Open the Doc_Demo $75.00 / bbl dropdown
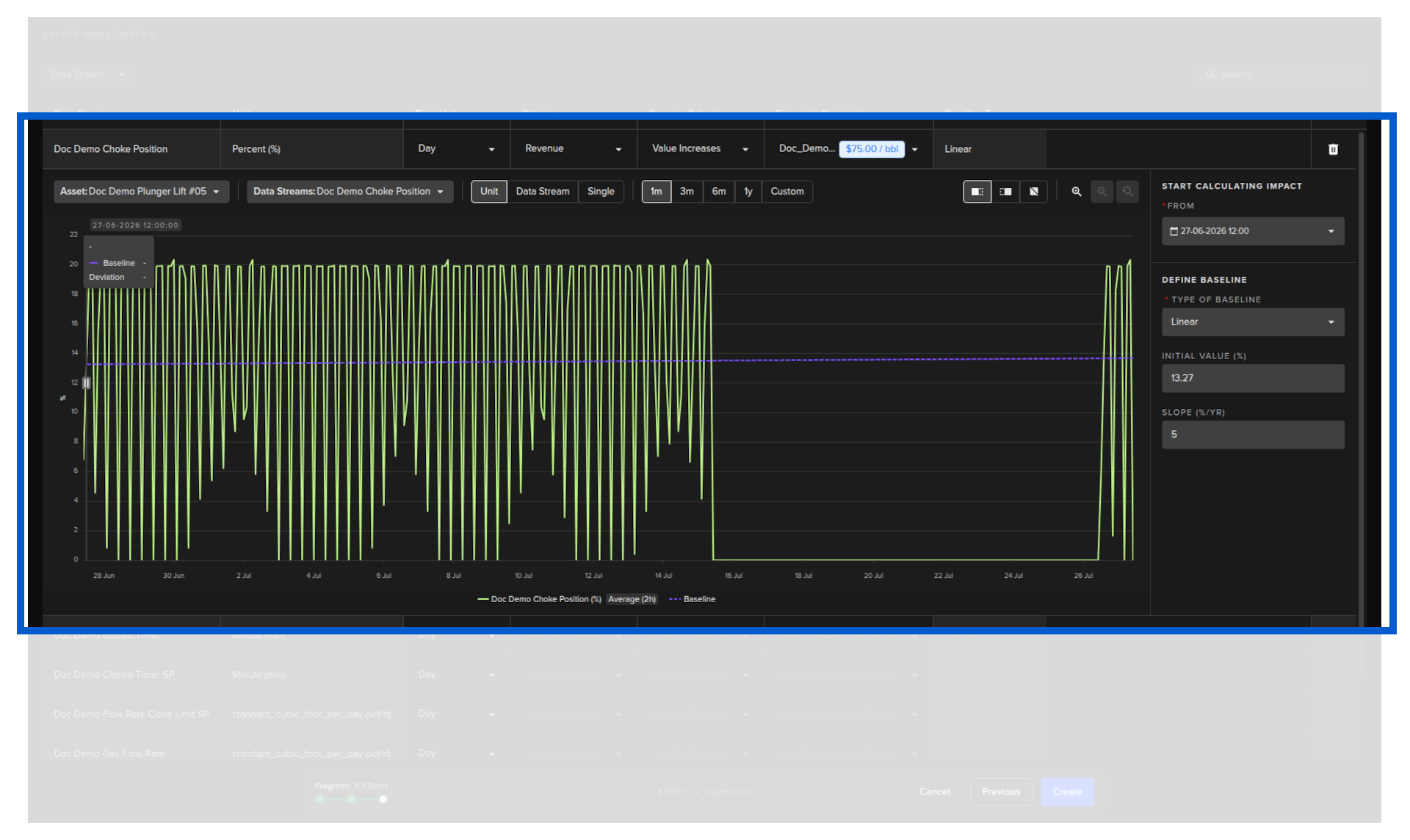1410x840 pixels. pos(848,149)
